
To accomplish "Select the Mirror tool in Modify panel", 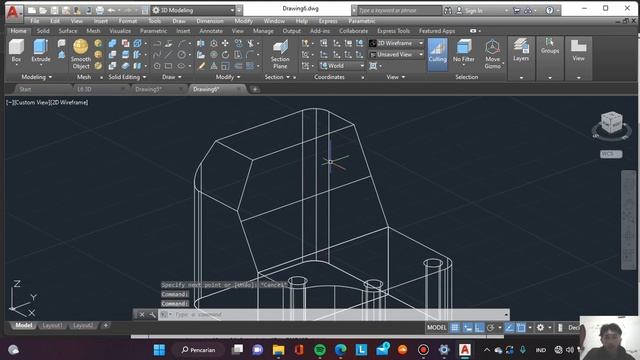I will point(201,44).
